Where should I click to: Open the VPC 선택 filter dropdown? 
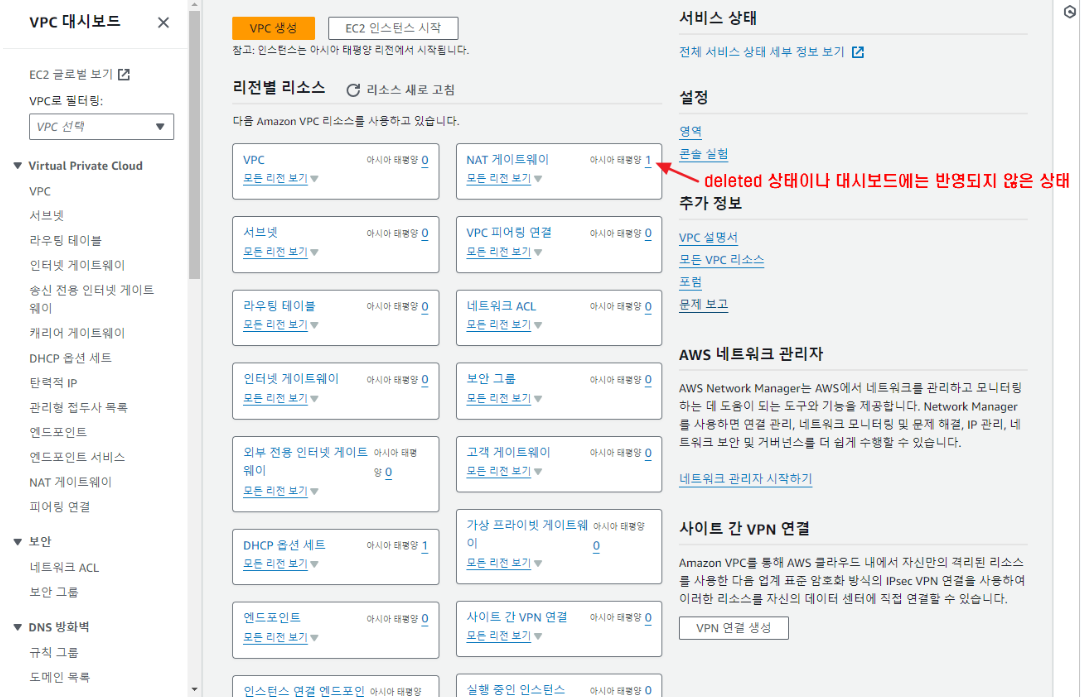[x=101, y=127]
